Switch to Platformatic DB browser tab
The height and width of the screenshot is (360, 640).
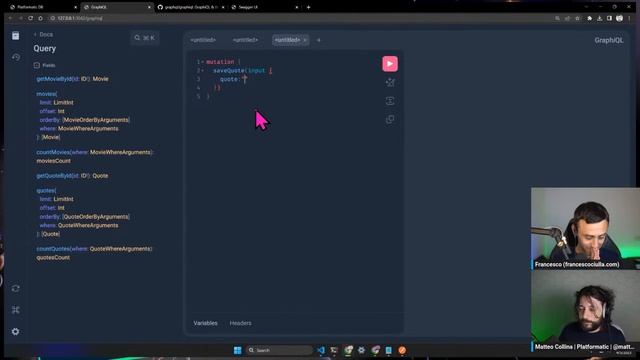click(x=43, y=7)
